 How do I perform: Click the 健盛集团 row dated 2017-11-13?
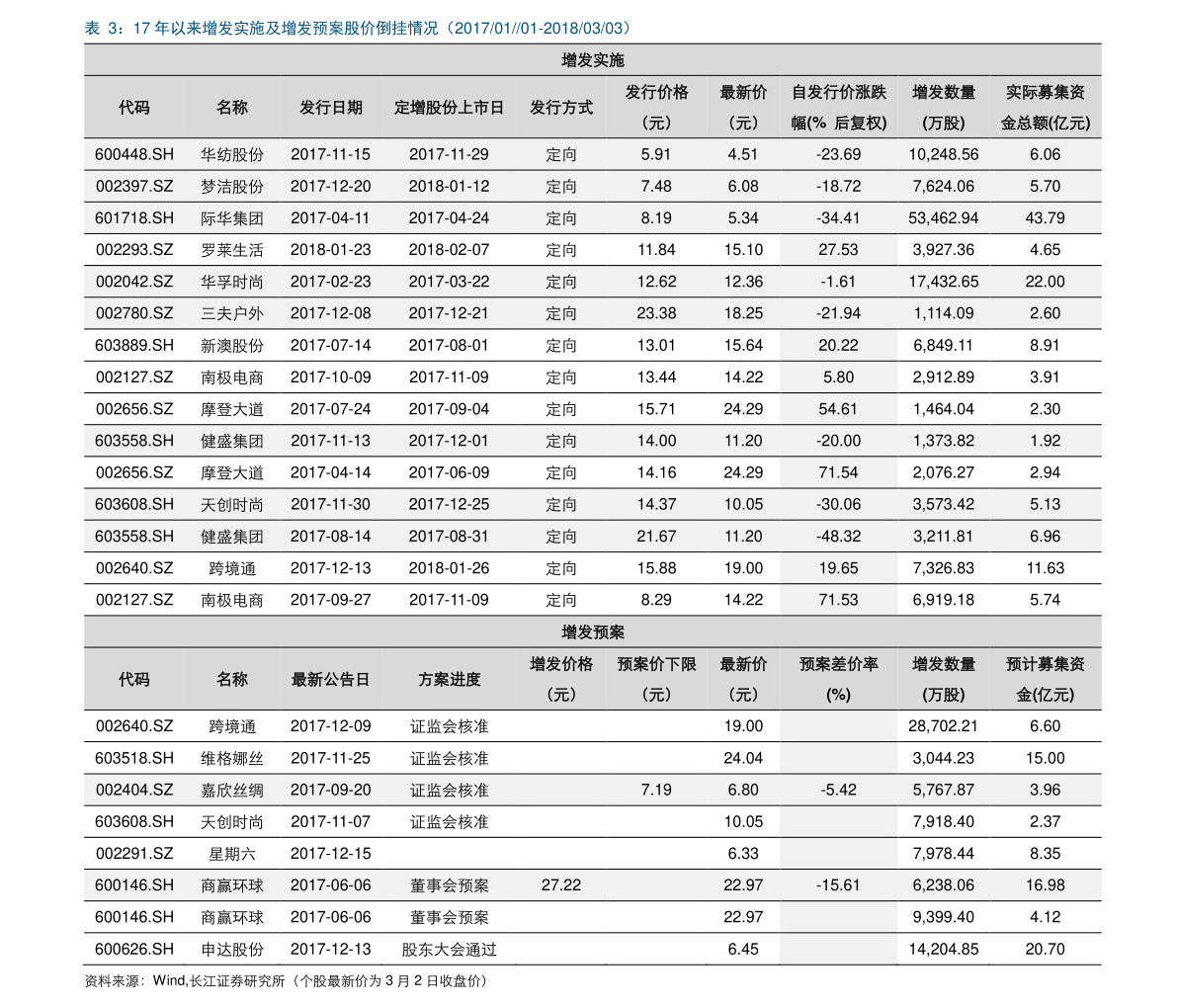(234, 440)
